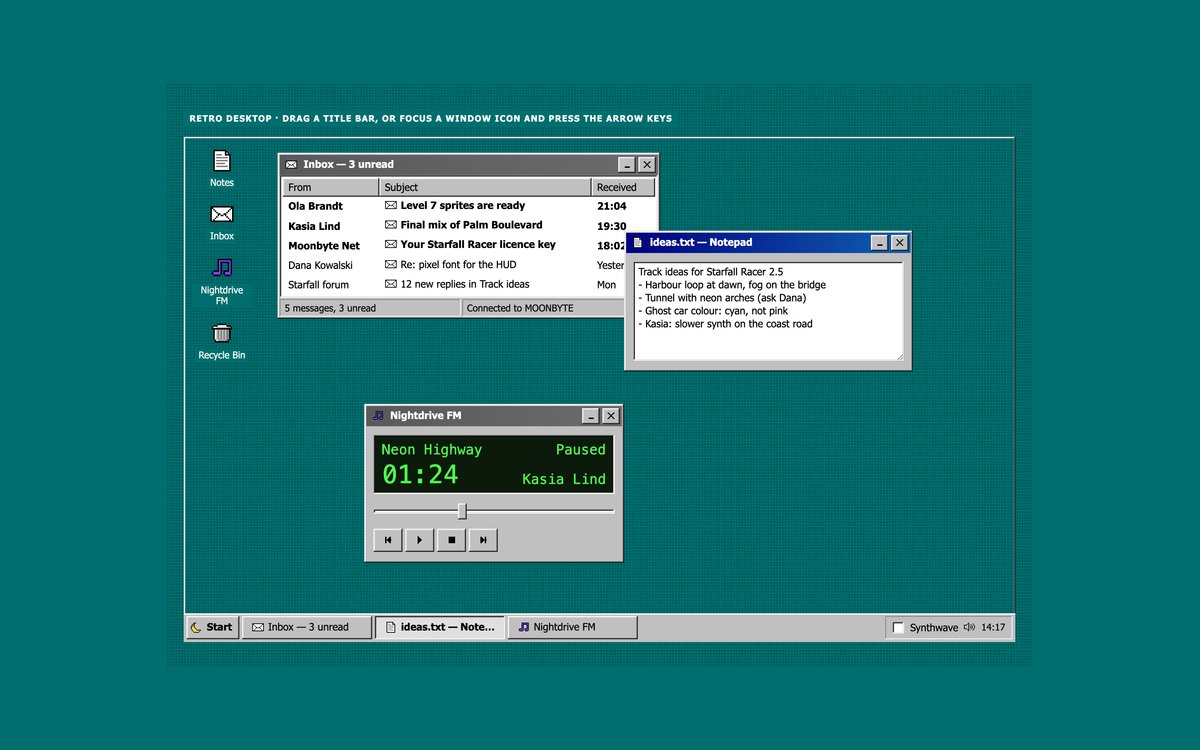Sort messages by the Subject column header
Screen dimensions: 1200x750
pyautogui.click(x=485, y=187)
